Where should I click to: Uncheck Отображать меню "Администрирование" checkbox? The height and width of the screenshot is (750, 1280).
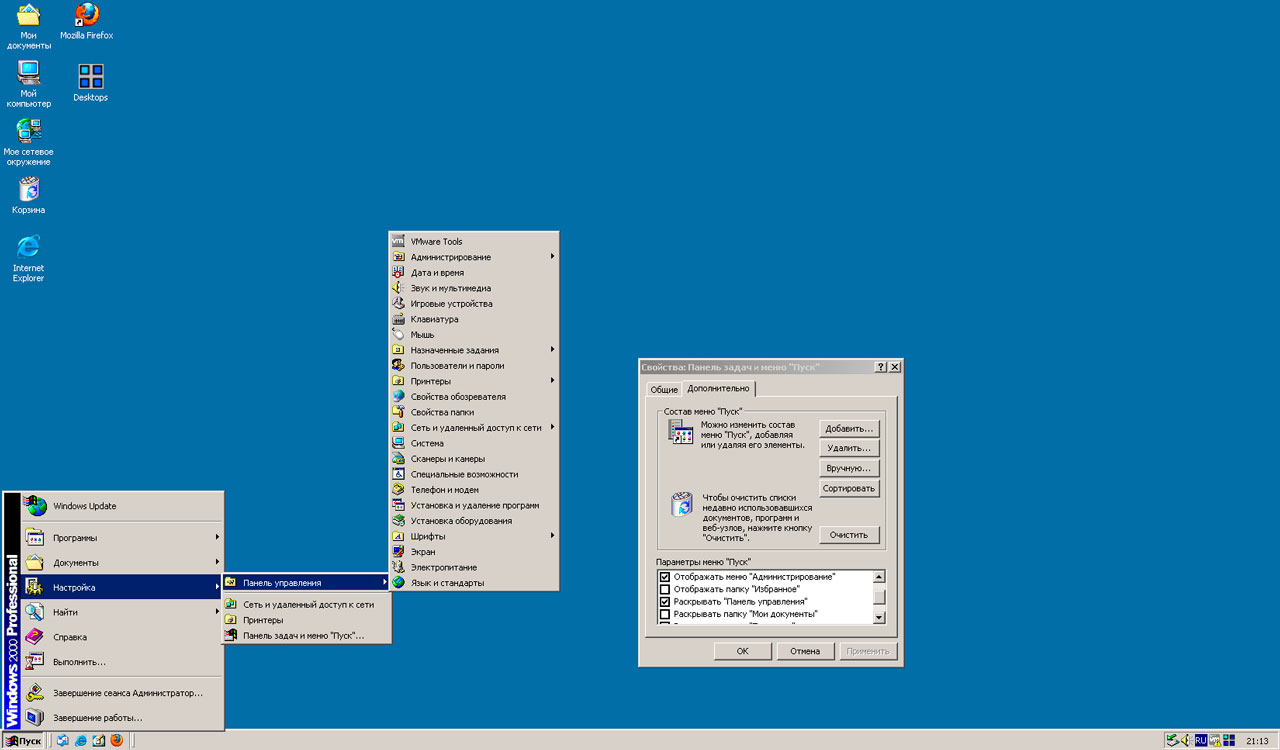[x=665, y=577]
